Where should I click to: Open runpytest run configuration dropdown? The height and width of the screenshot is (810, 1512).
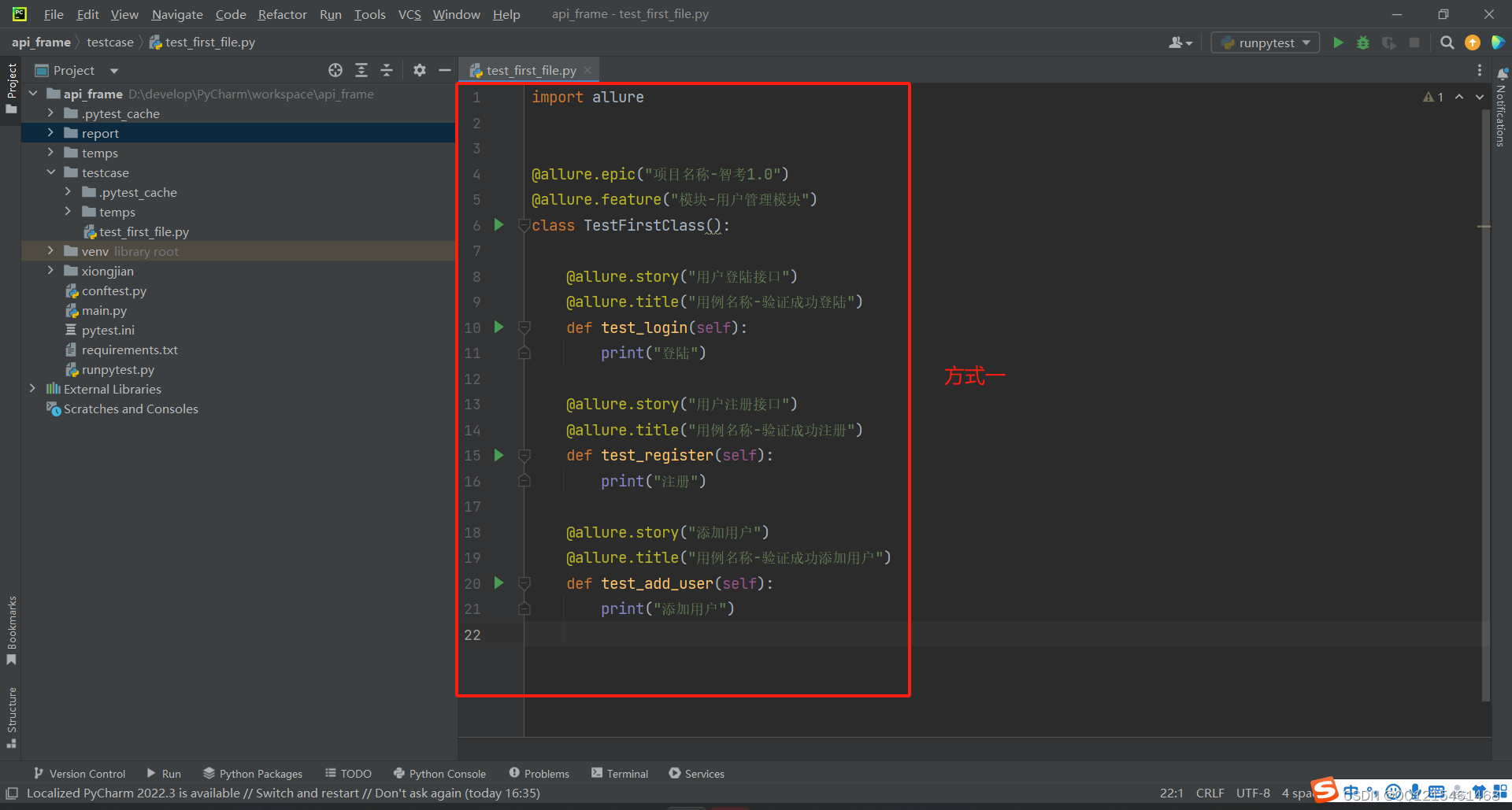pos(1266,43)
